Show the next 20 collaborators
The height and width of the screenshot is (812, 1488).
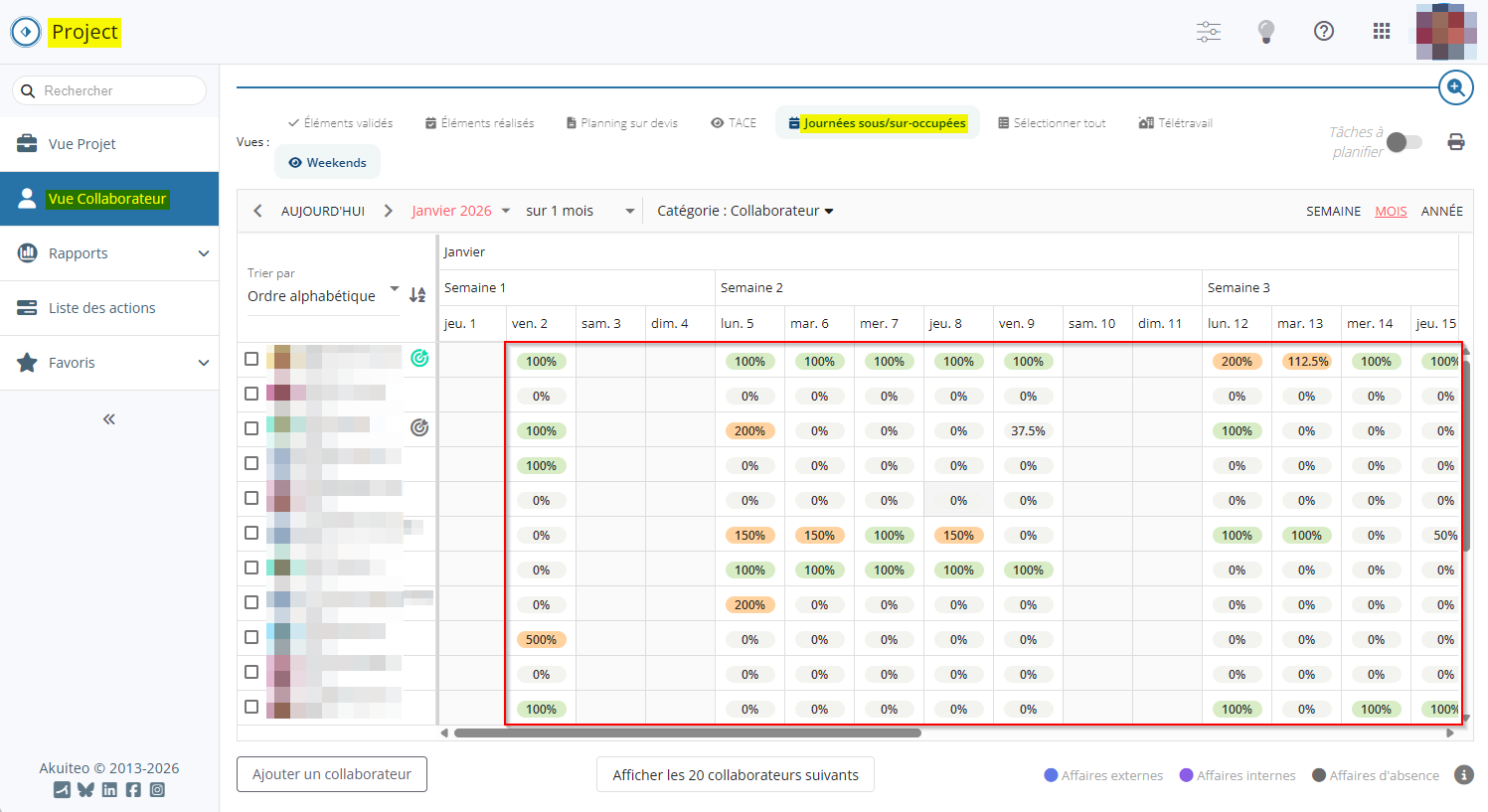(x=735, y=775)
